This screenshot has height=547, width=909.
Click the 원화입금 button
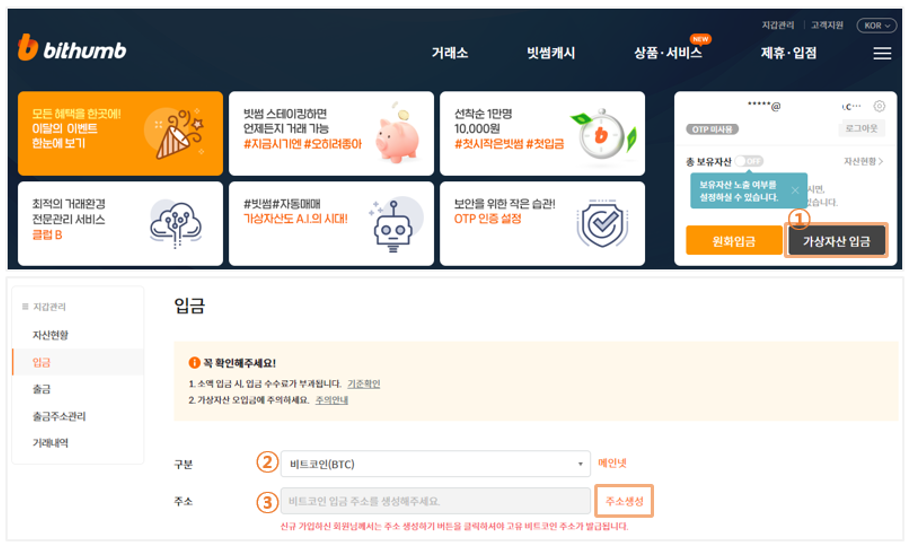click(733, 240)
